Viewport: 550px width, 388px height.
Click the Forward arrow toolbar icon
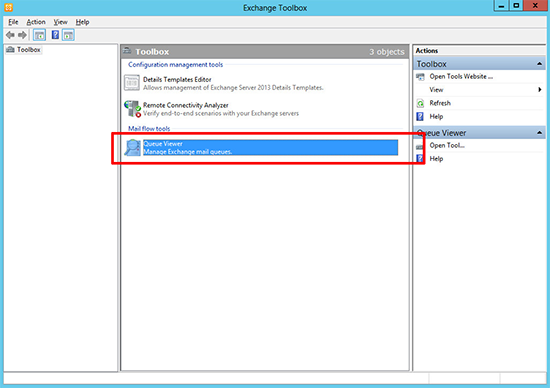[x=22, y=35]
